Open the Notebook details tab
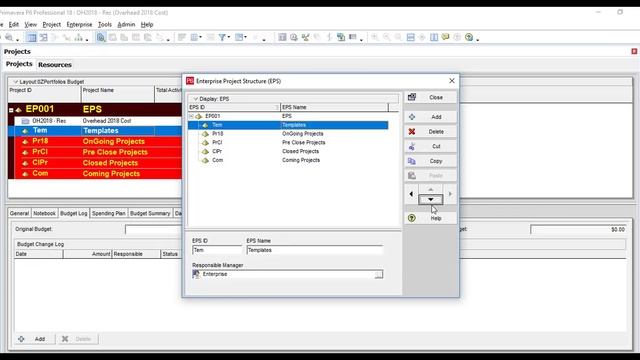The height and width of the screenshot is (360, 640). (x=44, y=213)
